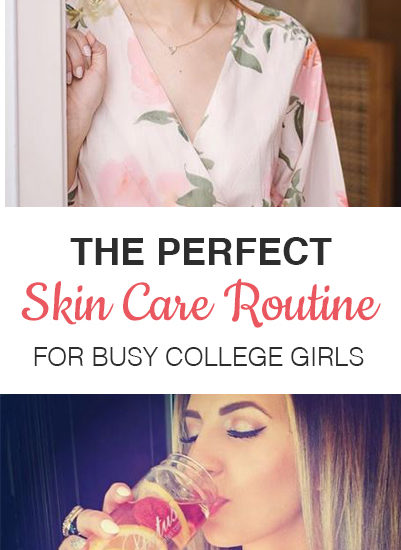Screen dimensions: 401x550
Task: Click the bottom photo of woman drinking
Action: click(200, 472)
